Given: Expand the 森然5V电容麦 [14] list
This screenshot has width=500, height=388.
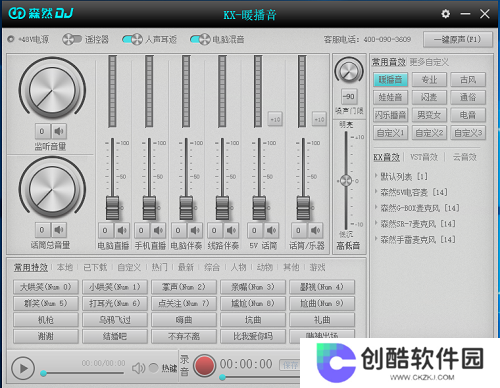Looking at the screenshot, I should [376, 191].
